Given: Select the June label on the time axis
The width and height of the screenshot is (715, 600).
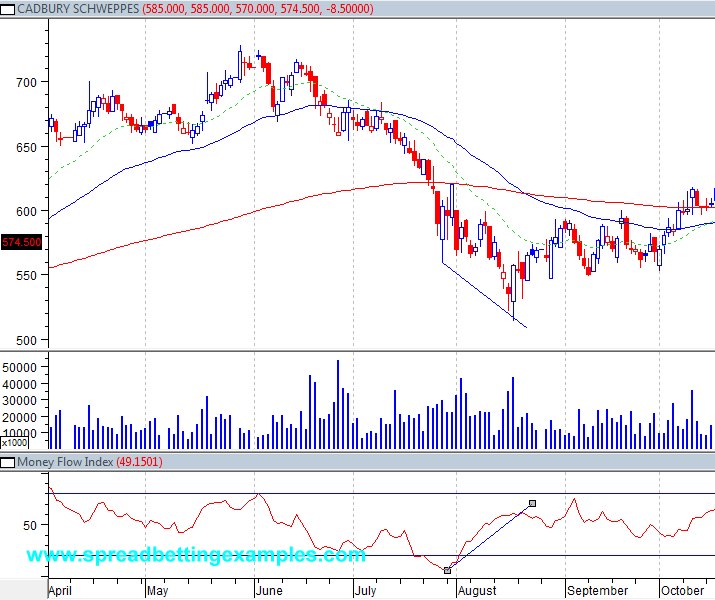Looking at the screenshot, I should (x=272, y=591).
